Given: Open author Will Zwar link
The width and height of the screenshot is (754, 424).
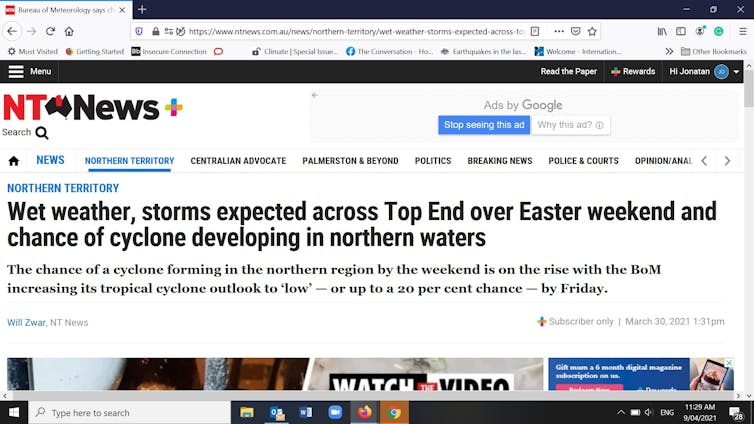Looking at the screenshot, I should point(26,323).
